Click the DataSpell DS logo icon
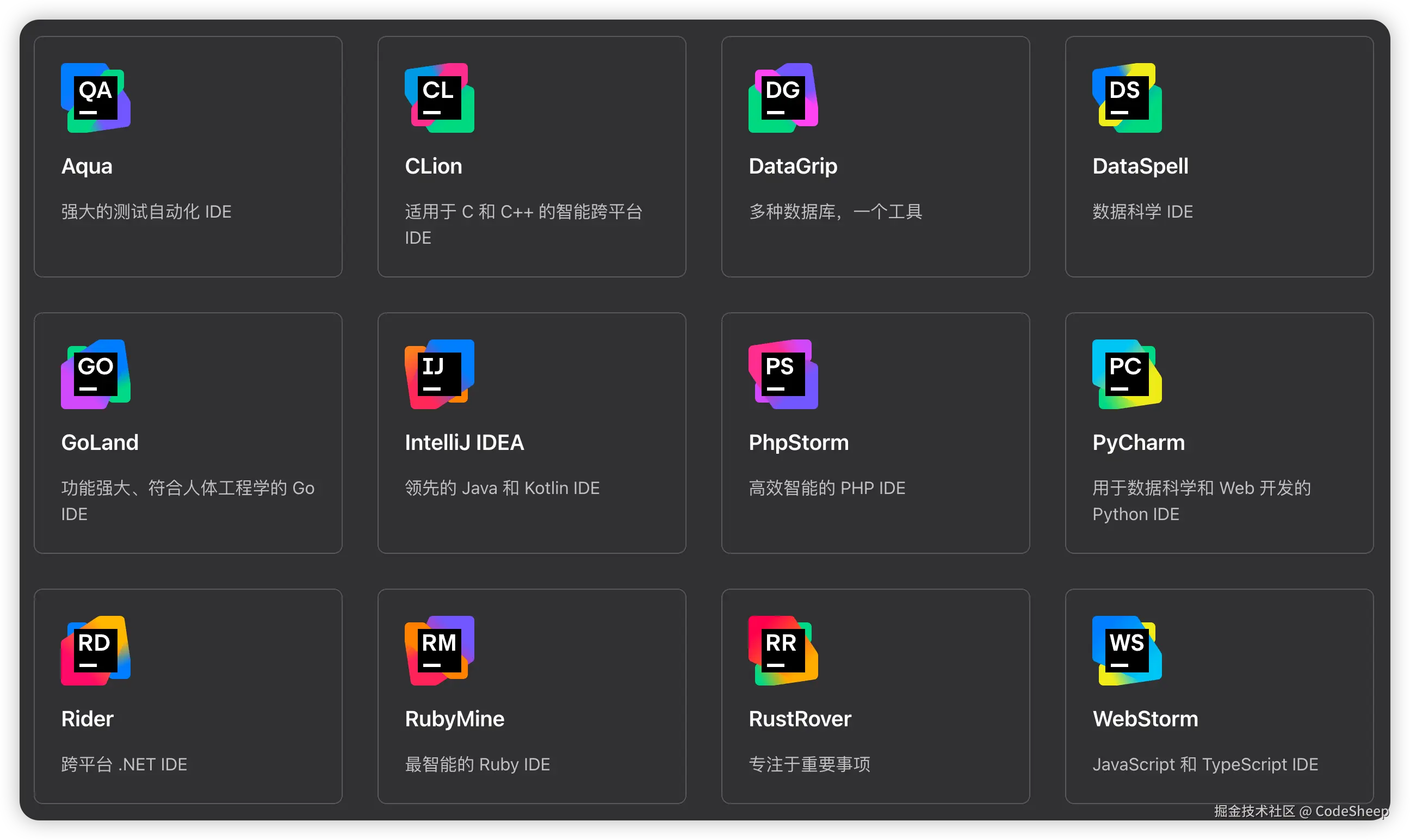Image resolution: width=1410 pixels, height=840 pixels. pos(1127,98)
